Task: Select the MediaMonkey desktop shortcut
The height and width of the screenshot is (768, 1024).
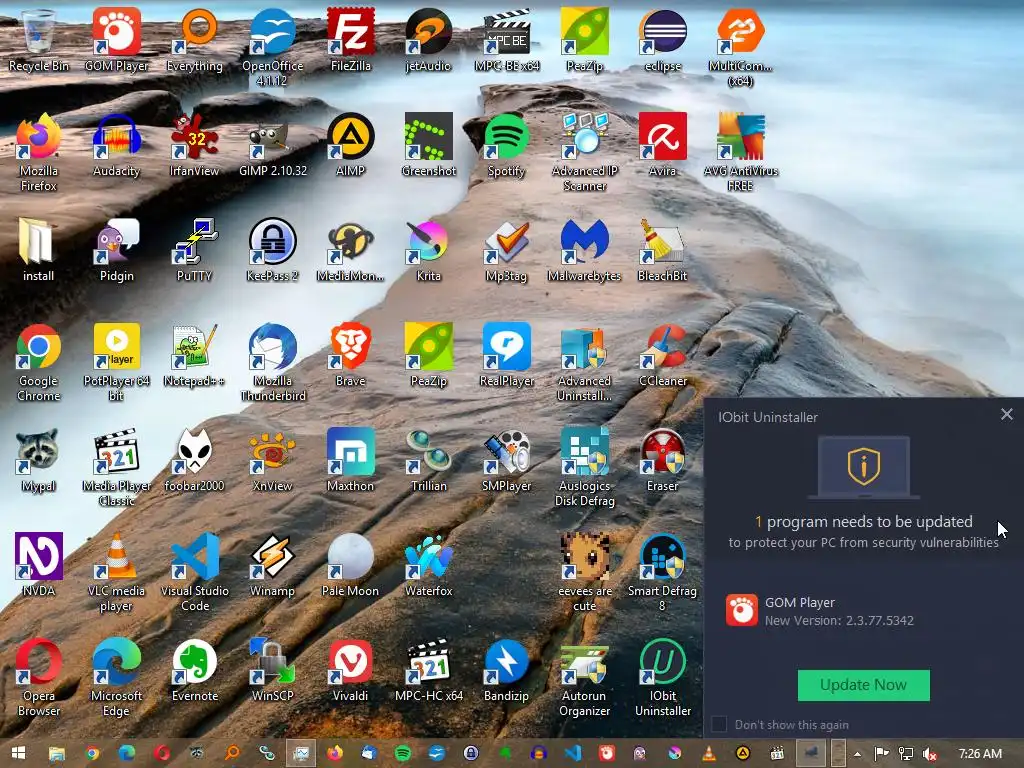Action: click(x=351, y=250)
